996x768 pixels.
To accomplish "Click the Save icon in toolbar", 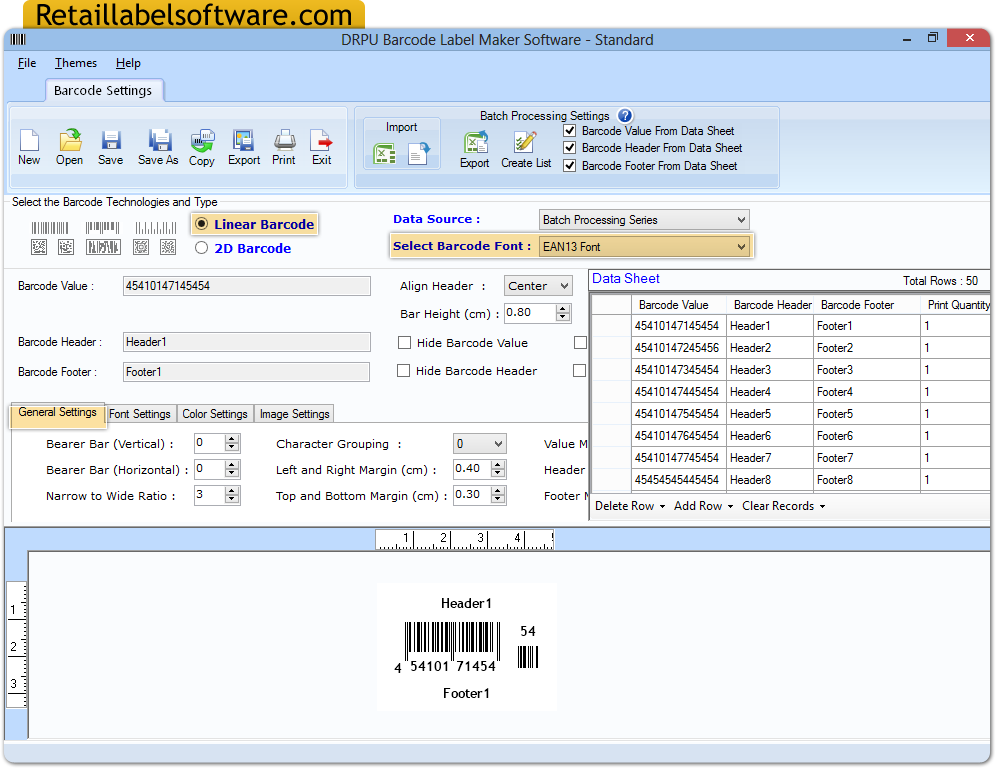I will pos(111,140).
